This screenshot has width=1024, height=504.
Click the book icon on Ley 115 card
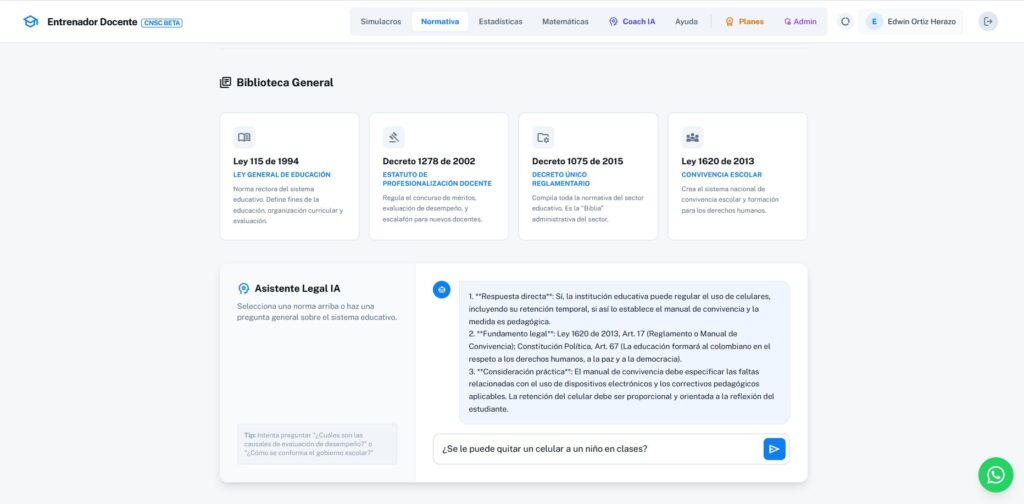[x=244, y=137]
